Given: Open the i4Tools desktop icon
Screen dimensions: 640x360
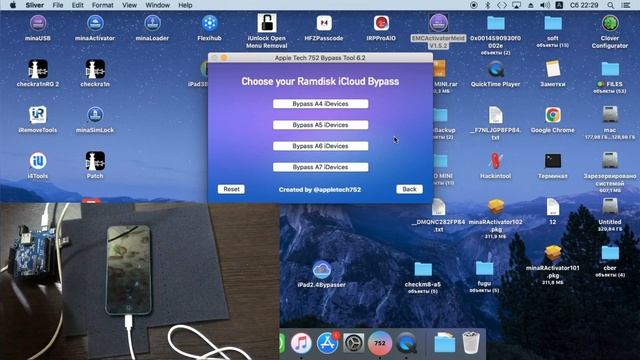Looking at the screenshot, I should 38,161.
